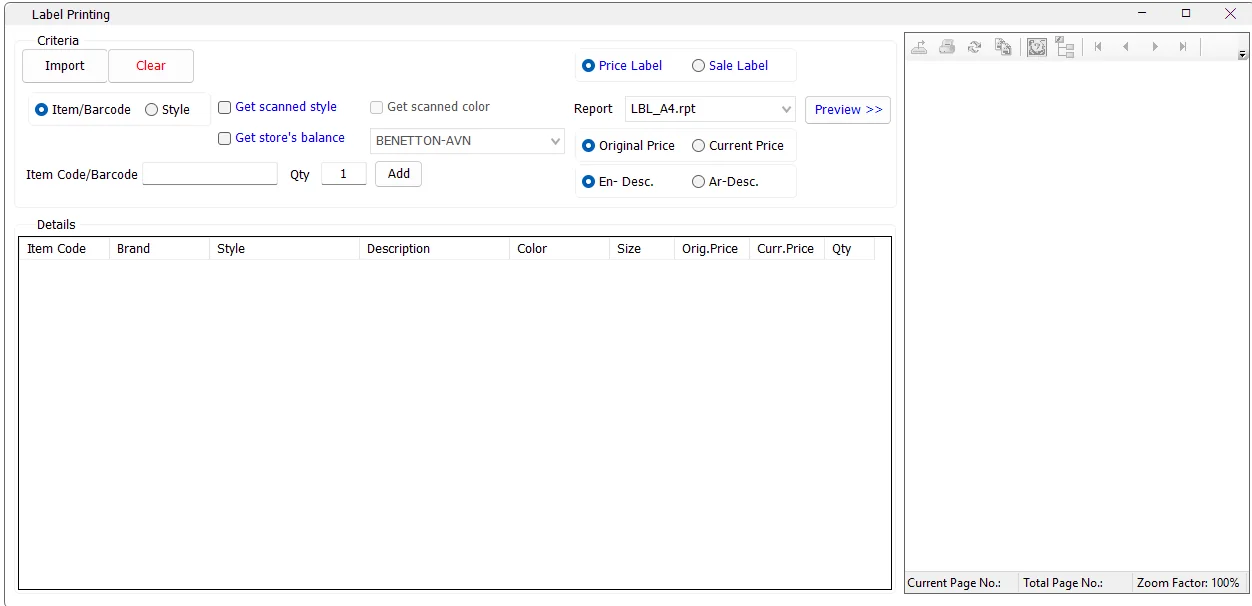Click the Size column header

click(x=641, y=249)
